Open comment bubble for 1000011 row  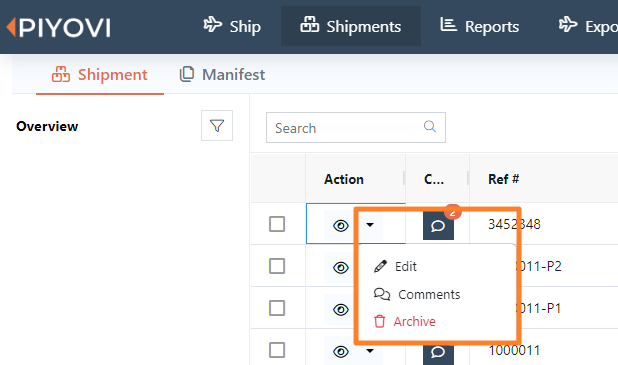coord(438,352)
